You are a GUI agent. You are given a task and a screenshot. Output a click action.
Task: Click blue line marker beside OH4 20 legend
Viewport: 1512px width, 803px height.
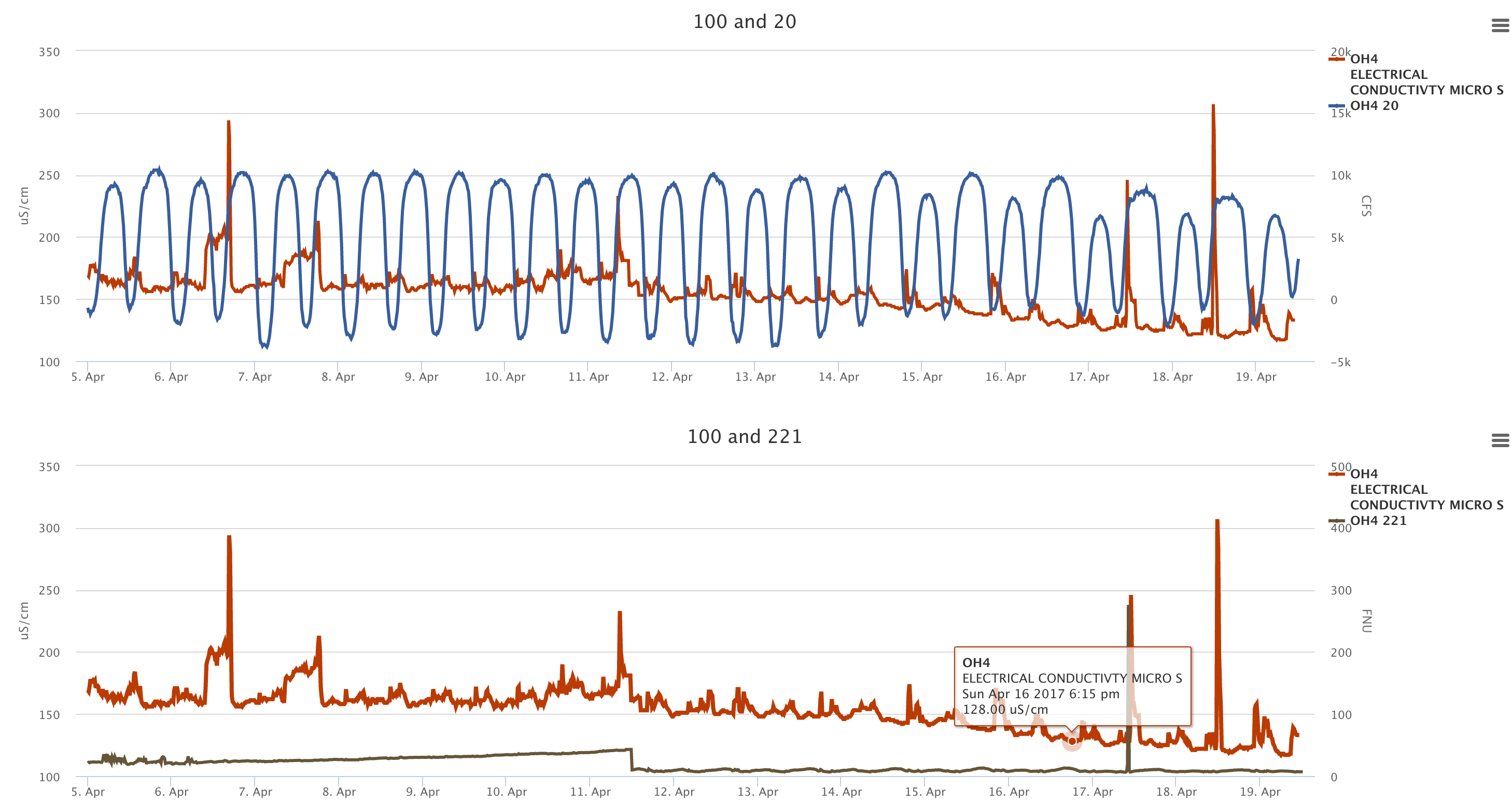point(1337,106)
